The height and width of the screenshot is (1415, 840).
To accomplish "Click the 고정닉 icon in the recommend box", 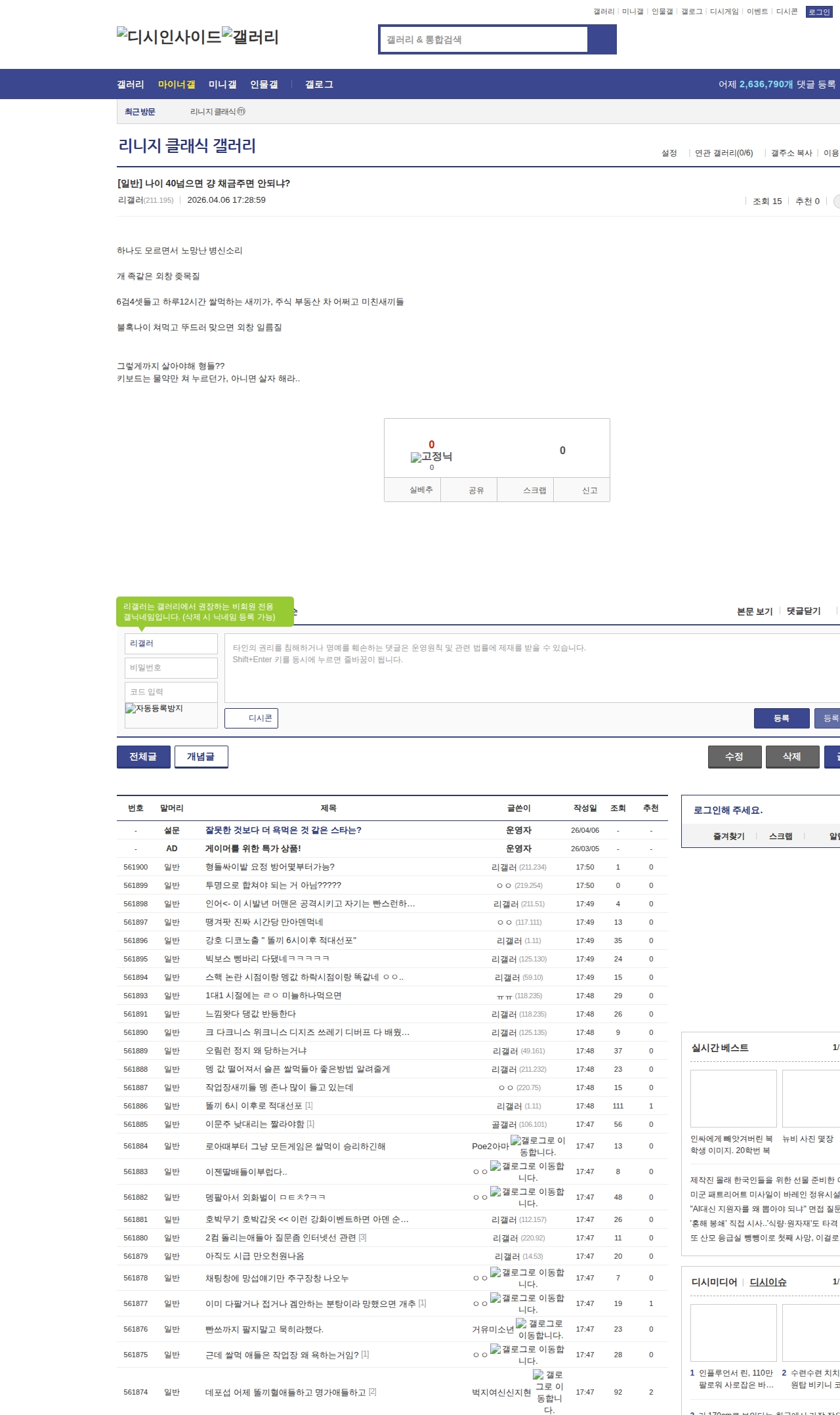I will pos(431,457).
